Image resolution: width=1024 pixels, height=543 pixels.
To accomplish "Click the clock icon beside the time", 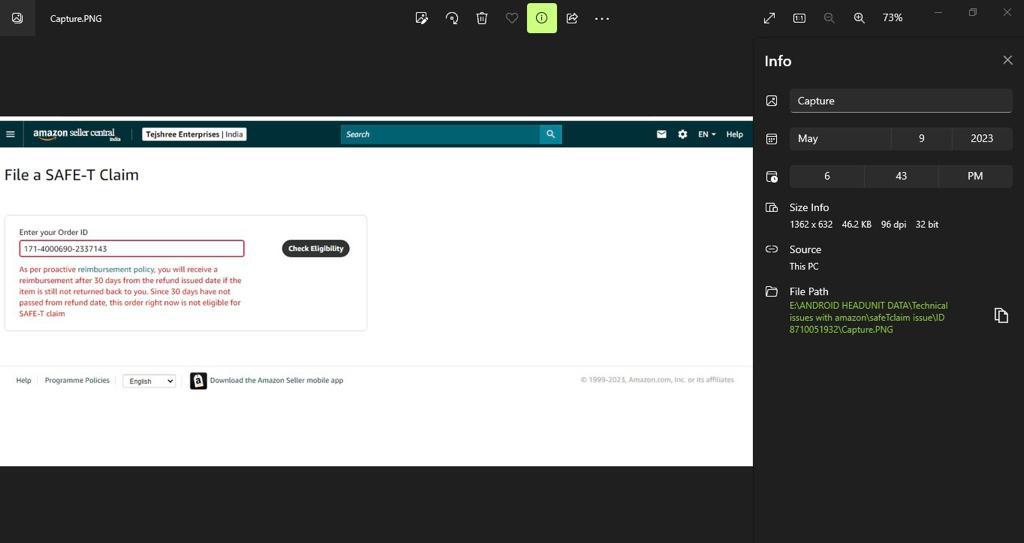I will (772, 176).
